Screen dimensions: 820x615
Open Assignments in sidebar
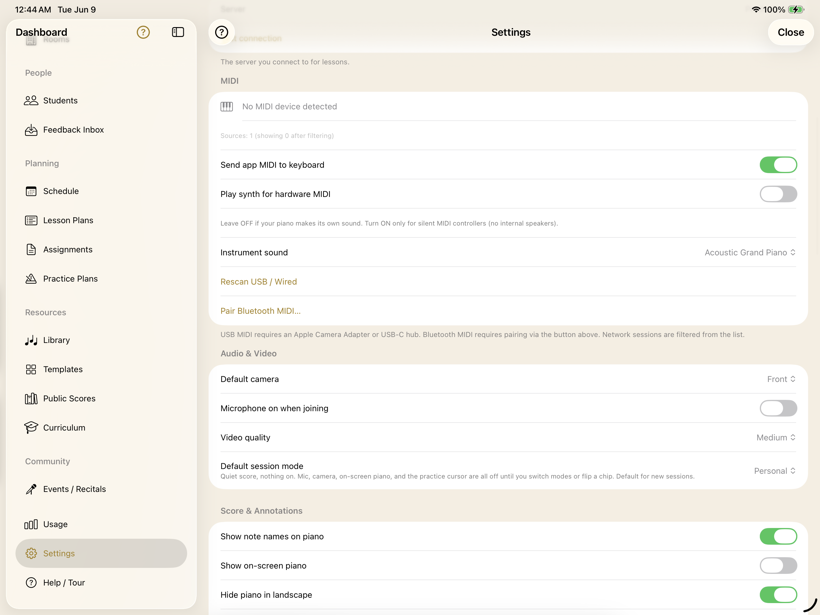pos(67,249)
